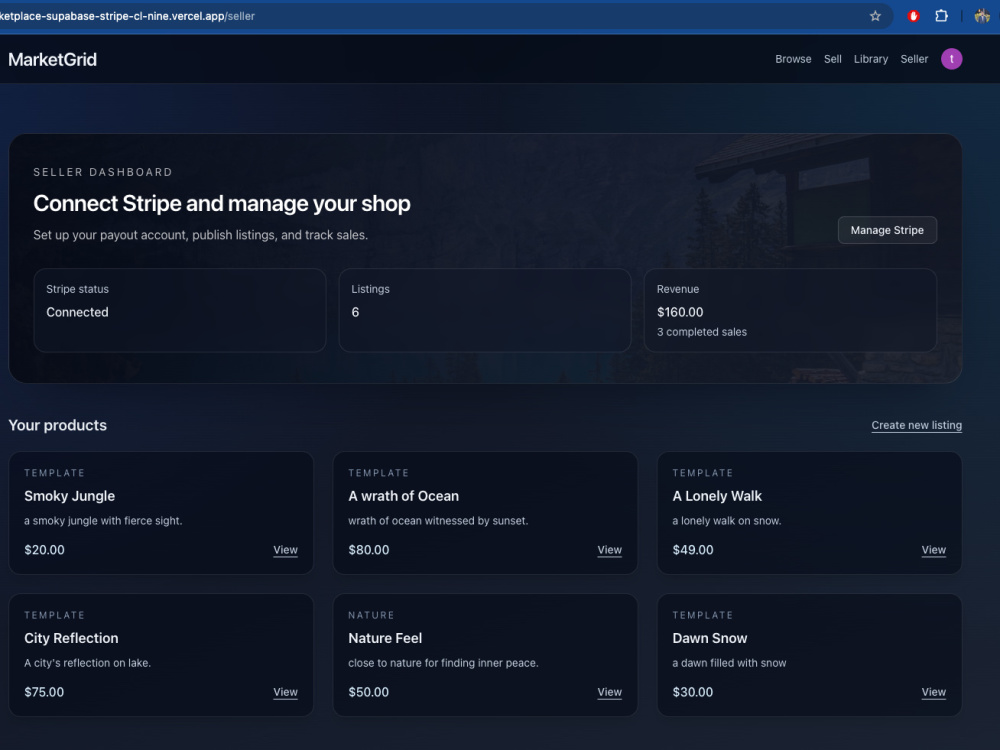The height and width of the screenshot is (750, 1000).
Task: Open the Sell nav link
Action: click(x=832, y=59)
